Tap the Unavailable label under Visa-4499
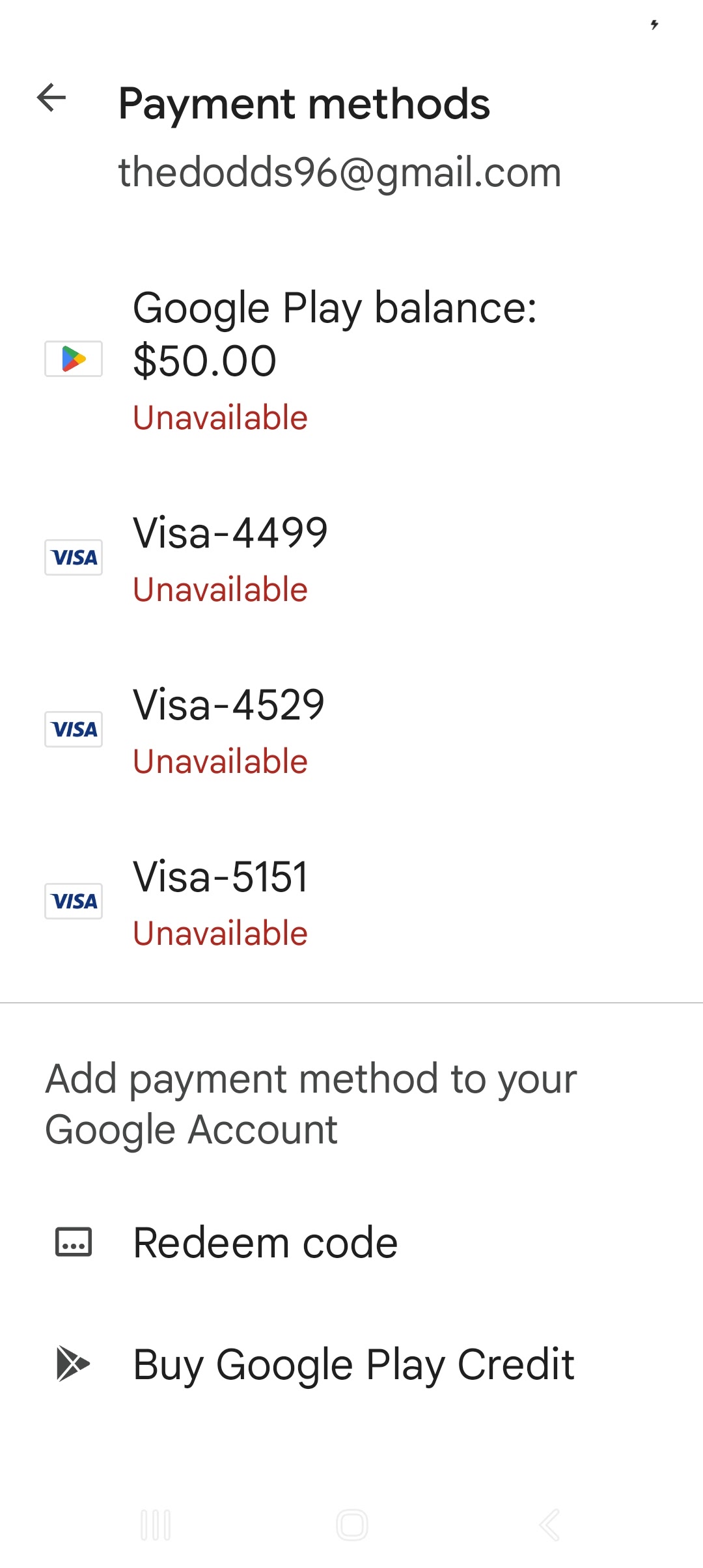This screenshot has width=703, height=1568. (220, 590)
